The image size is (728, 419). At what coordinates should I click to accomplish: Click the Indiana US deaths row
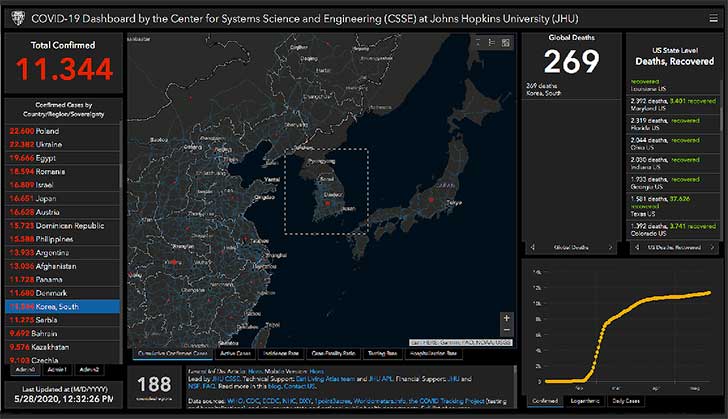pyautogui.click(x=673, y=163)
